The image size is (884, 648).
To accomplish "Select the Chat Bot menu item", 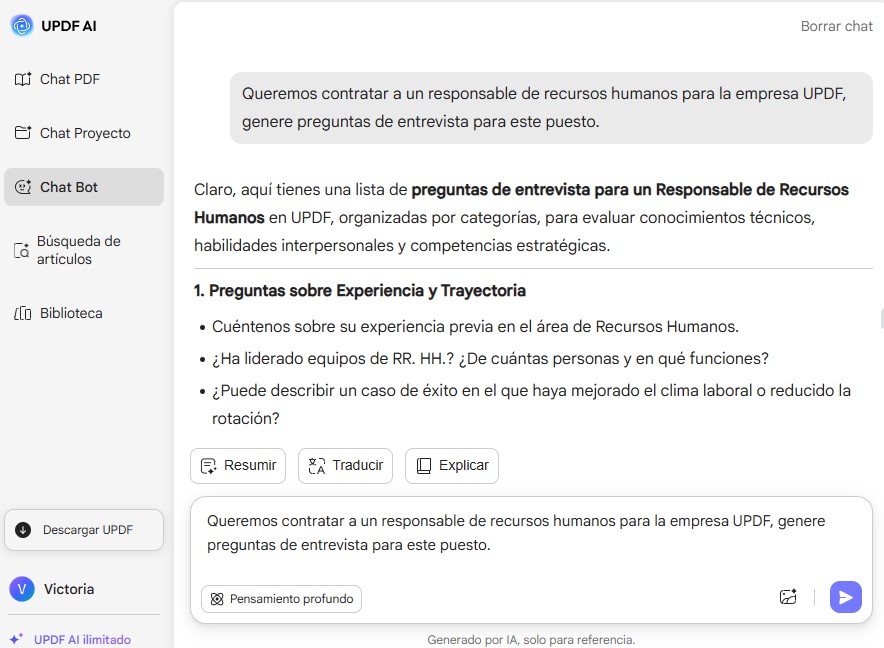I will click(84, 187).
